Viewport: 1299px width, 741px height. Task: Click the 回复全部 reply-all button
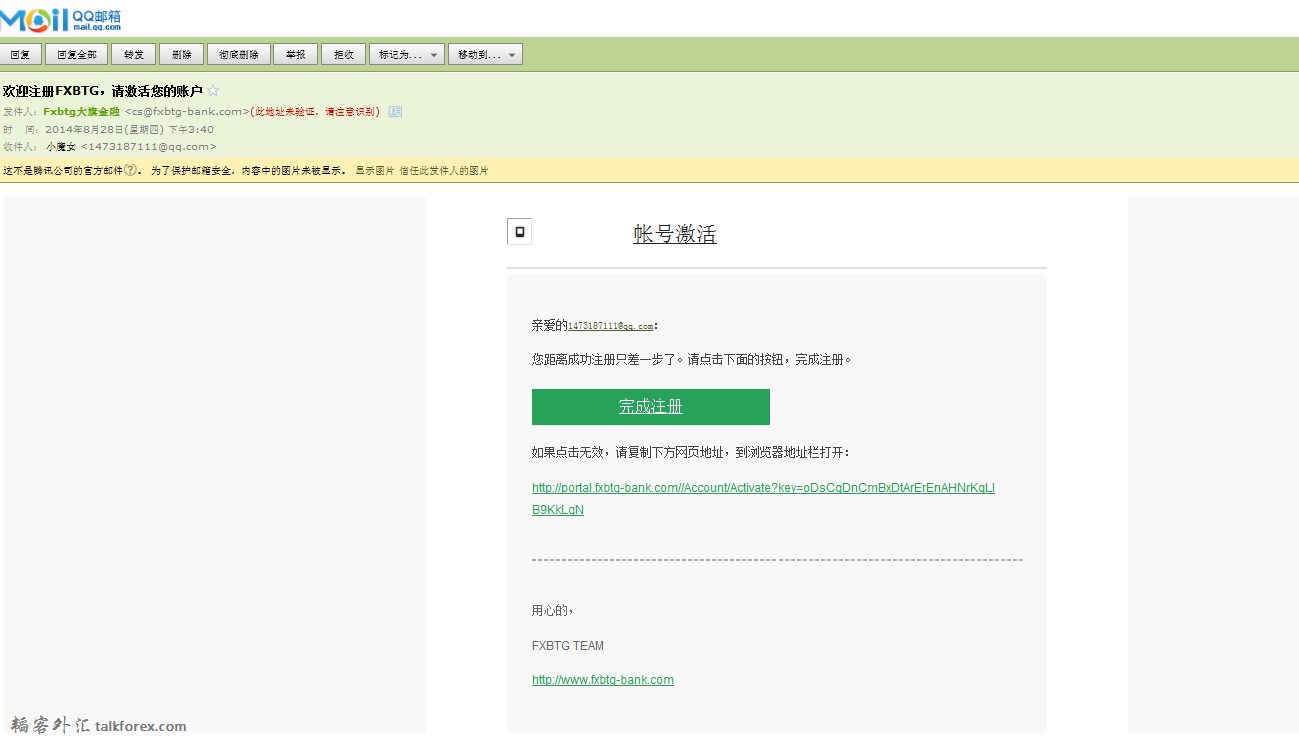click(77, 55)
